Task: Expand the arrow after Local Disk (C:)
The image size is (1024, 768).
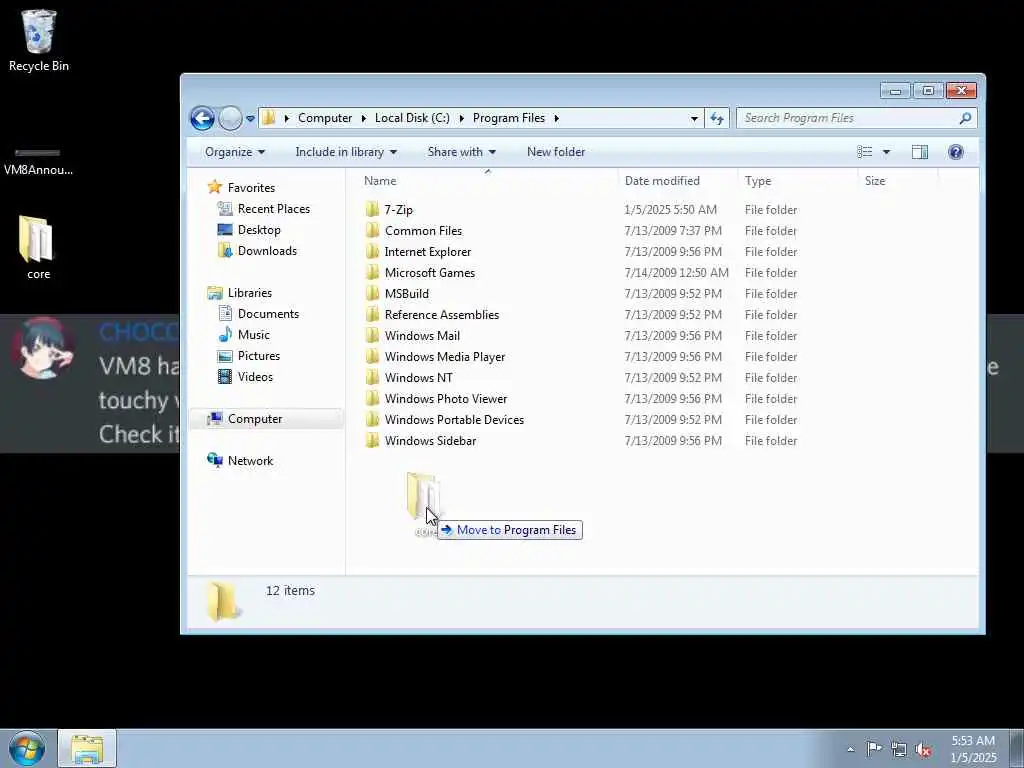Action: point(462,118)
